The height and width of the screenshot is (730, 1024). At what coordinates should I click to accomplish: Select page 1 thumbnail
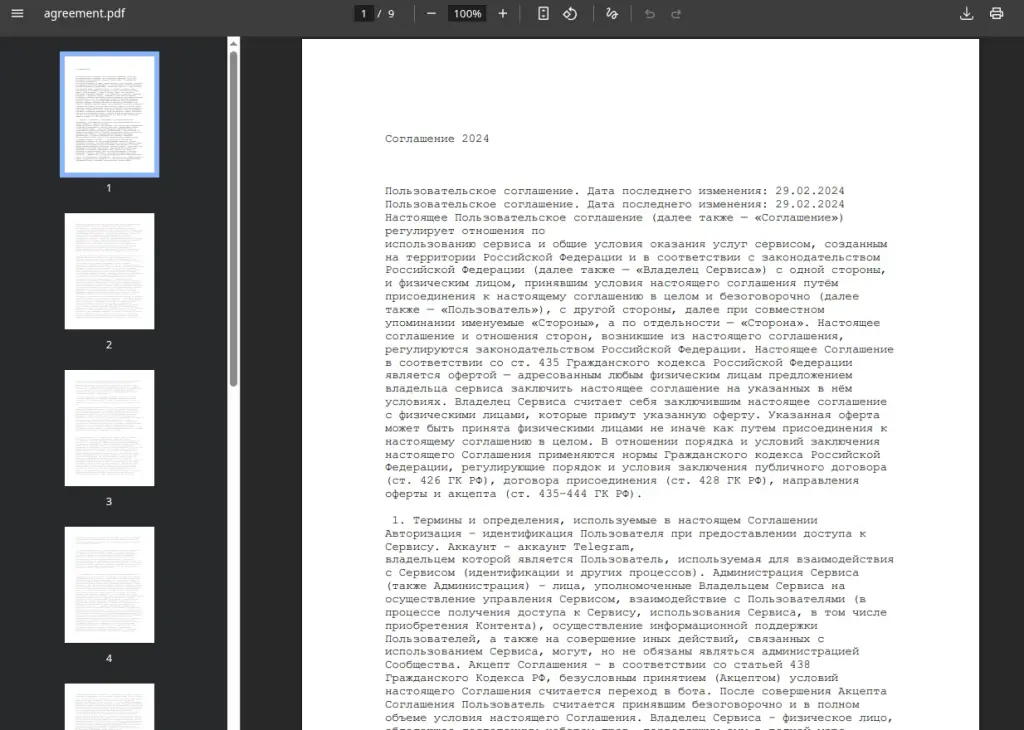tap(109, 114)
